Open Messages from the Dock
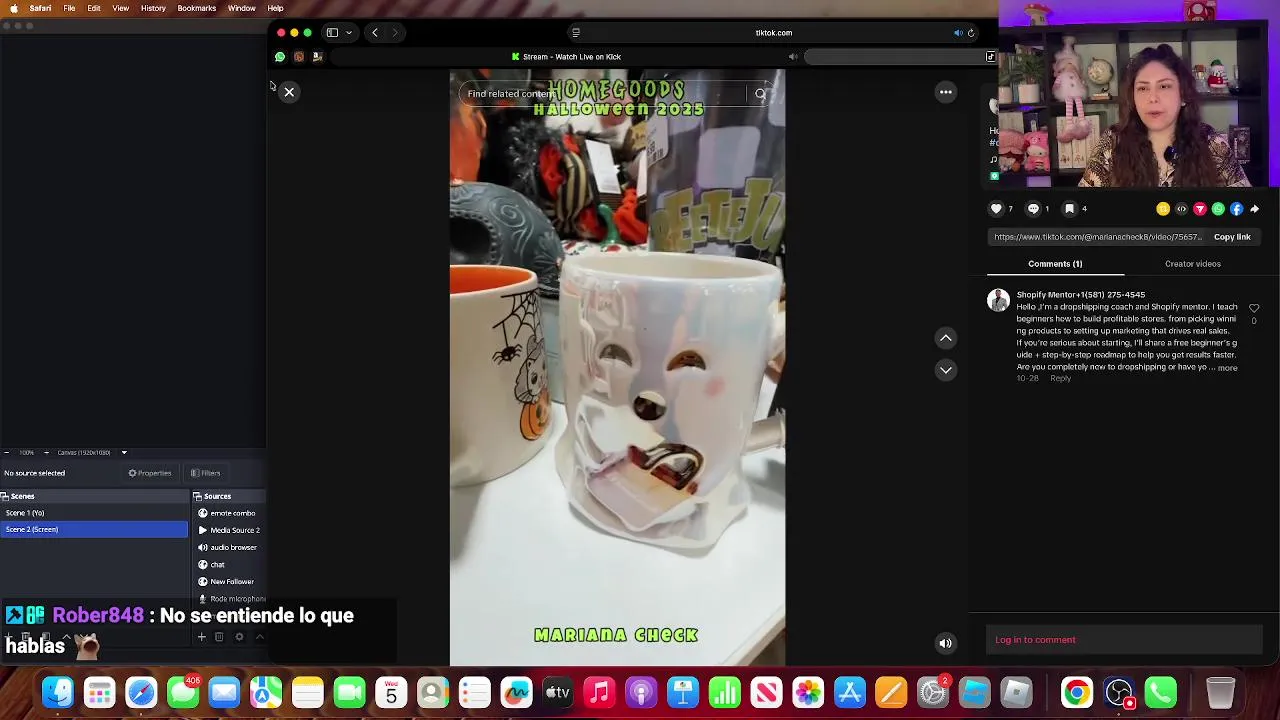Screen dimensions: 1280x720 [183, 692]
